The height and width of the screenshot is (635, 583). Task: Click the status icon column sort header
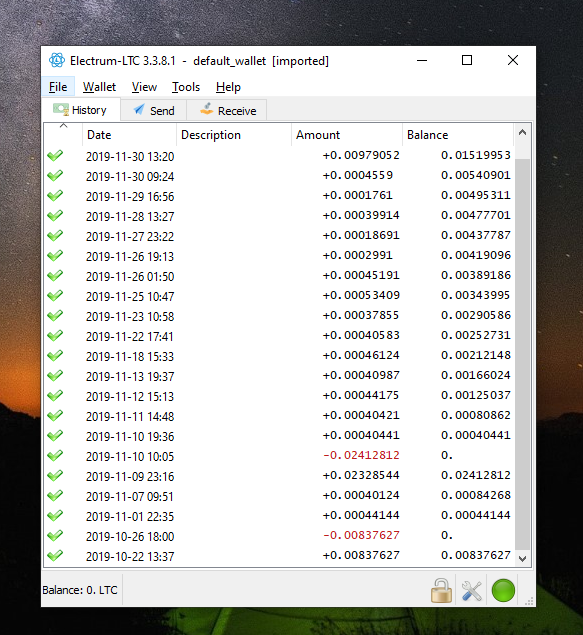pos(63,135)
